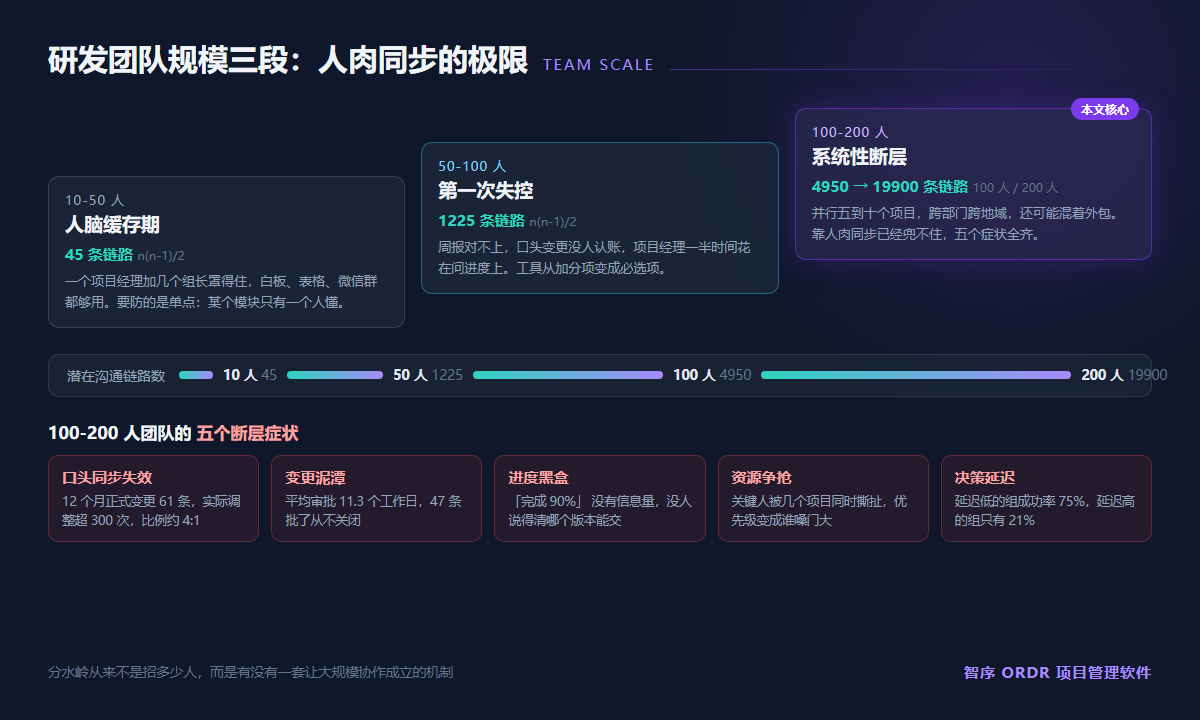This screenshot has height=720, width=1200.
Task: Click the 智序 ORDR 项目管理软件 brand link
Action: point(1058,673)
